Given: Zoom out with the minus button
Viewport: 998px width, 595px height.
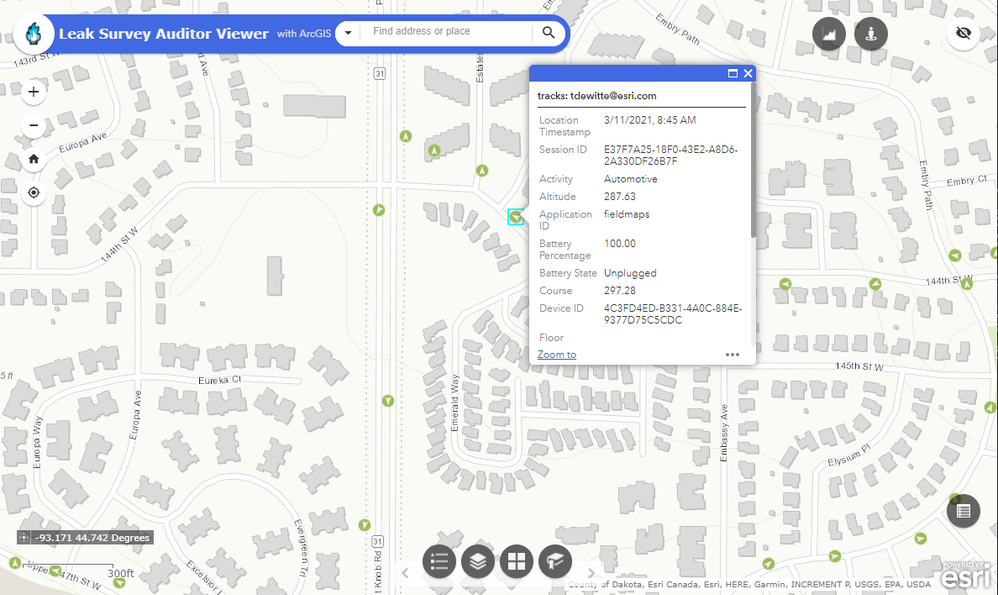Looking at the screenshot, I should point(34,125).
